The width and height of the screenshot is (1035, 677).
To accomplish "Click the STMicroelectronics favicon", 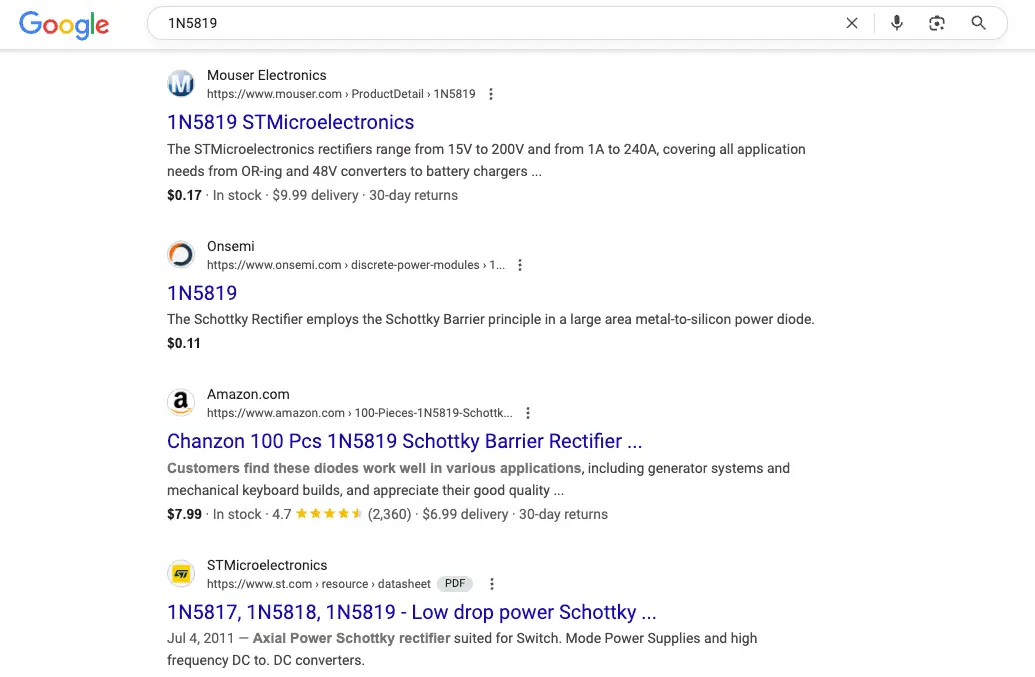I will click(181, 574).
